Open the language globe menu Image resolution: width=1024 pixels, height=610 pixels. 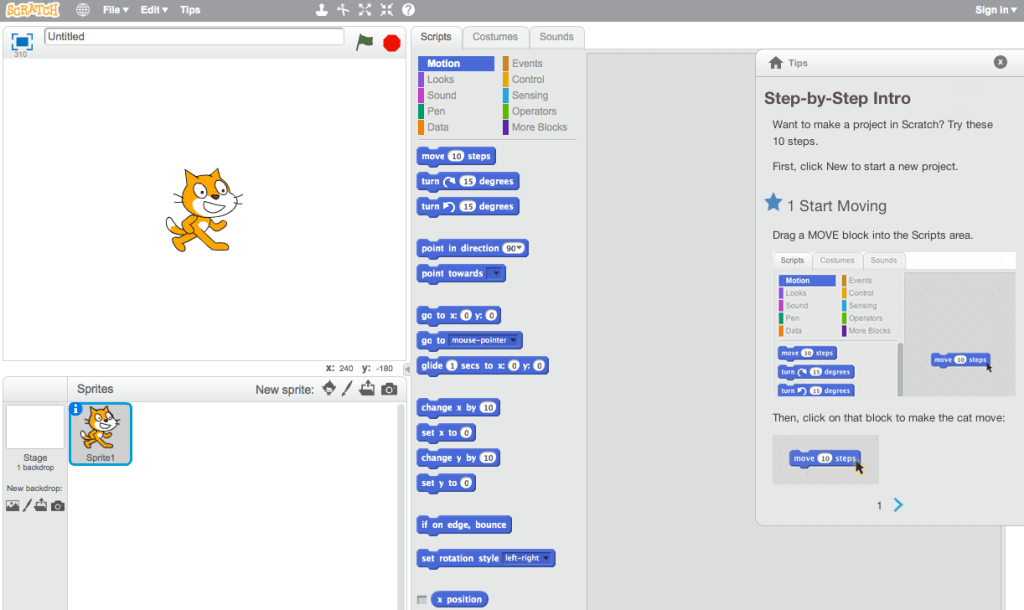point(83,10)
